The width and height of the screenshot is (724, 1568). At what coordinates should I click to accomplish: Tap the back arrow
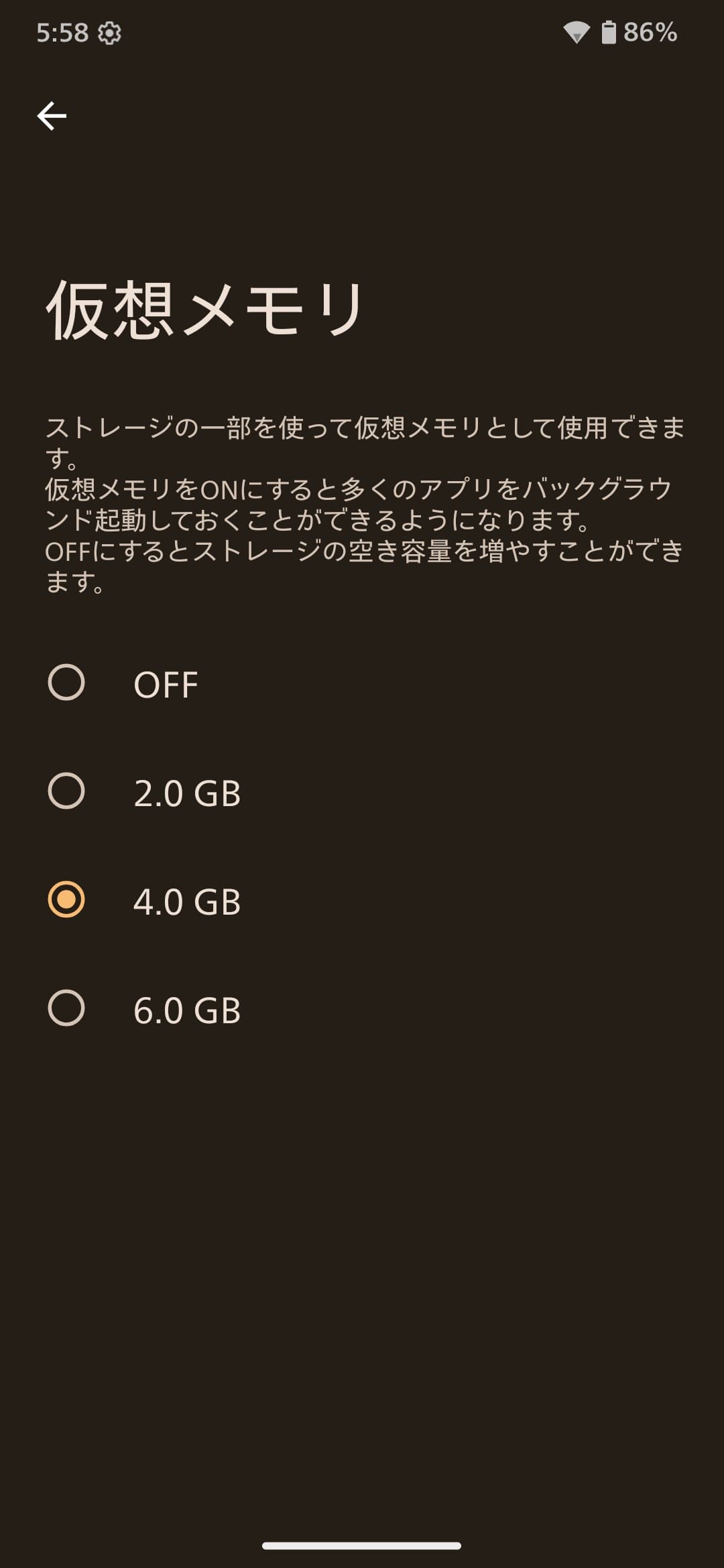[52, 116]
